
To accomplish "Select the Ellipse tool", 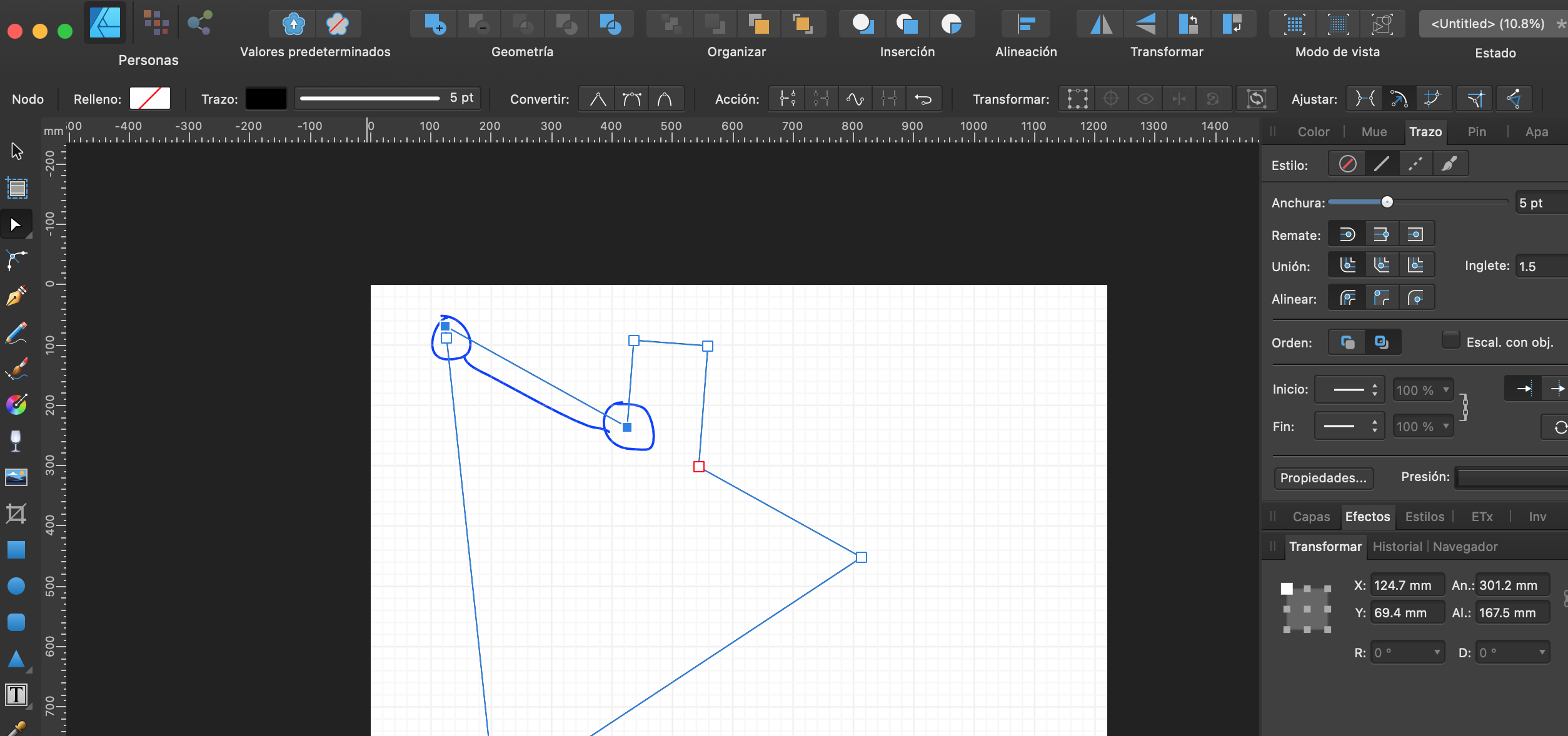I will click(16, 585).
